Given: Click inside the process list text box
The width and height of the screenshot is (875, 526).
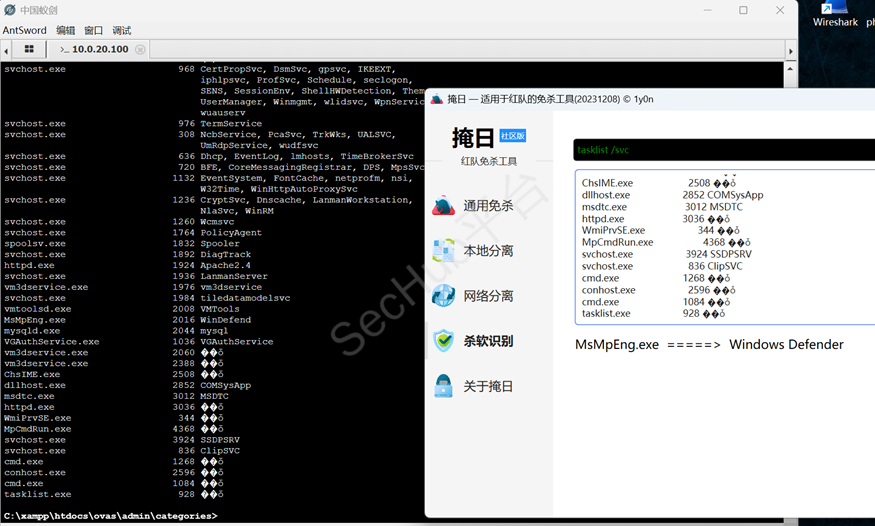Looking at the screenshot, I should (x=725, y=247).
